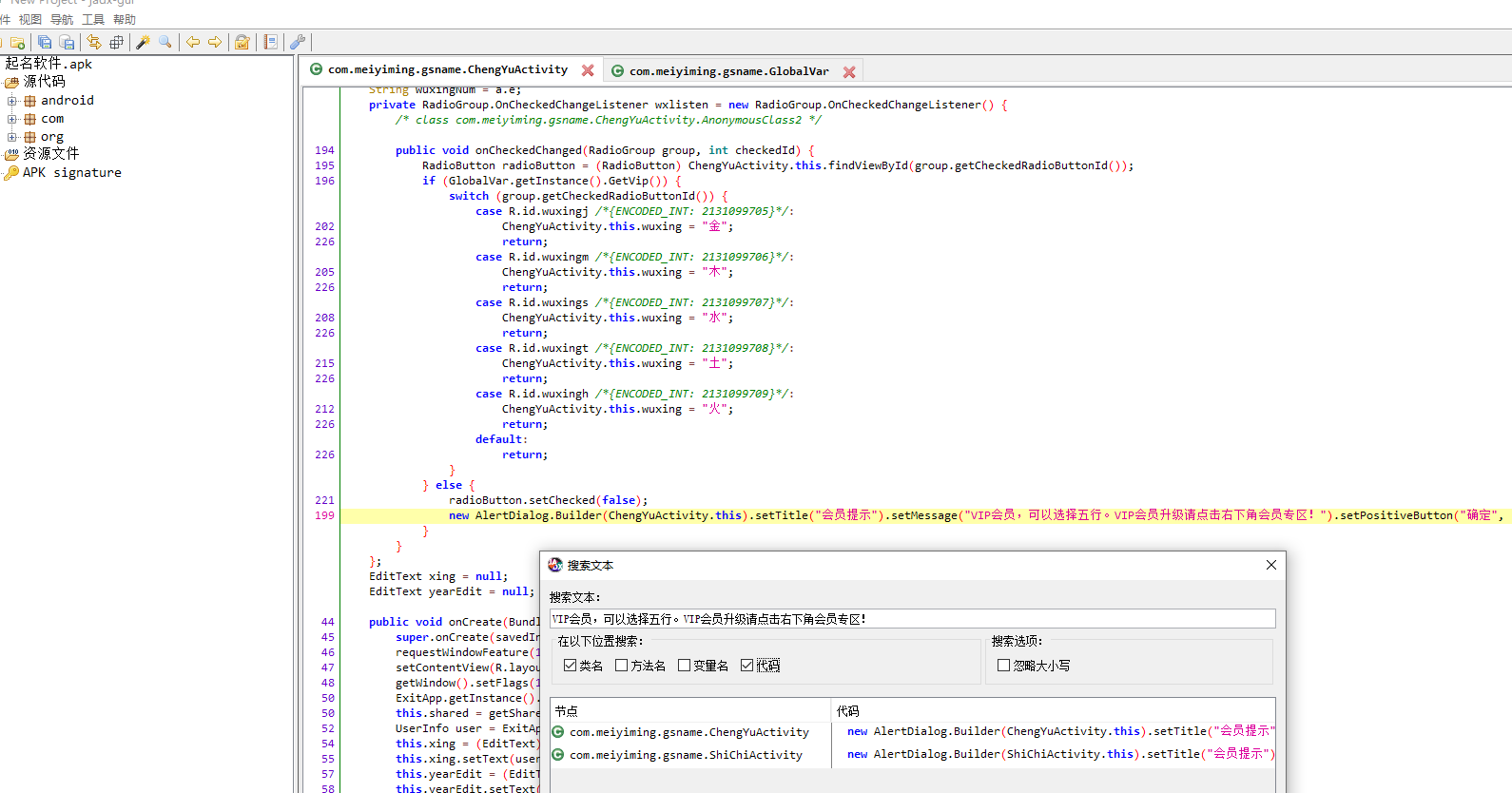The width and height of the screenshot is (1512, 793).
Task: Open class search with the magnifier icon
Action: tap(165, 43)
